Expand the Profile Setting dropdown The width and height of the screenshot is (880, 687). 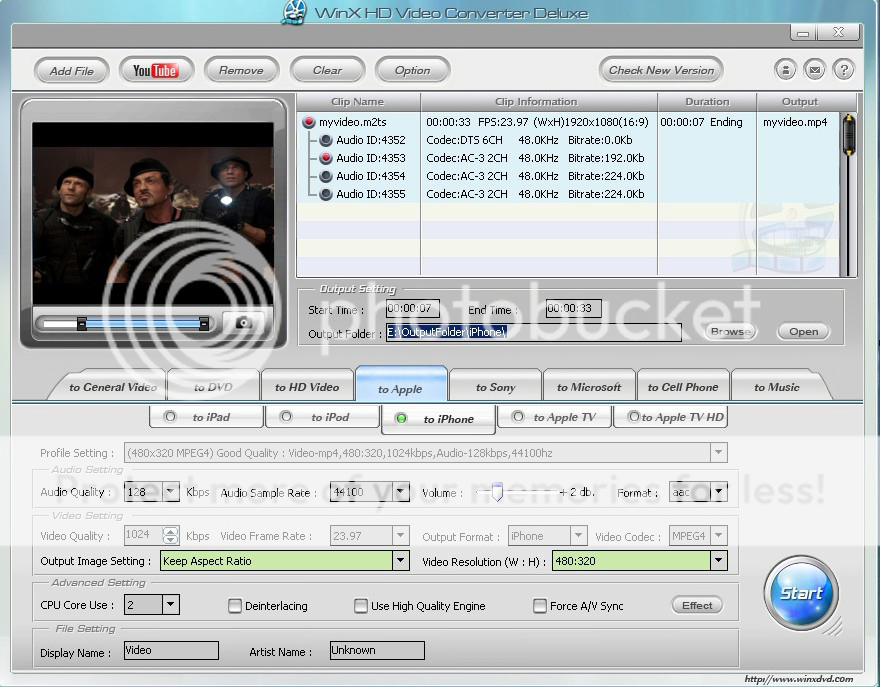[718, 452]
